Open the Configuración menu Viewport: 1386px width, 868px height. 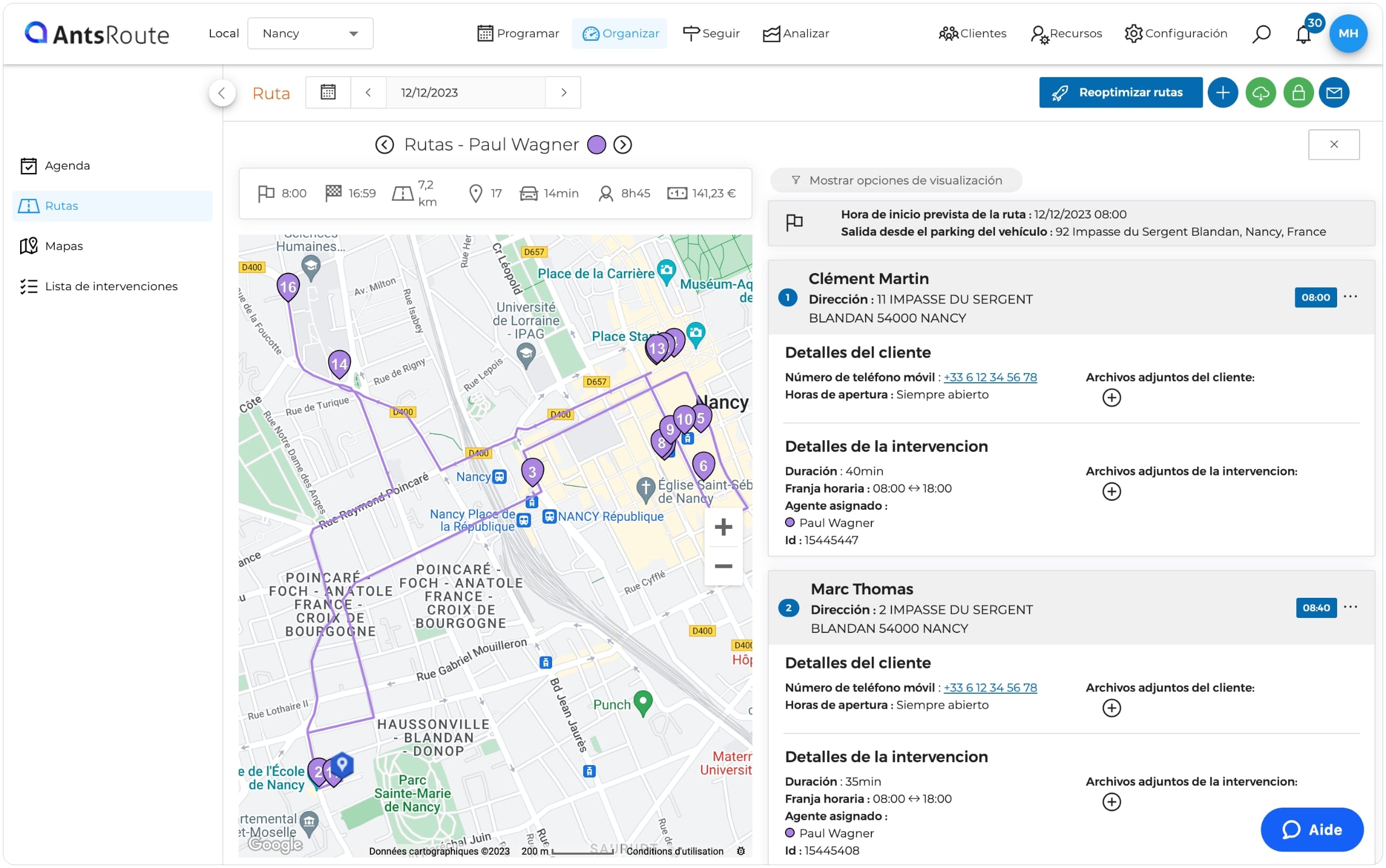1176,33
